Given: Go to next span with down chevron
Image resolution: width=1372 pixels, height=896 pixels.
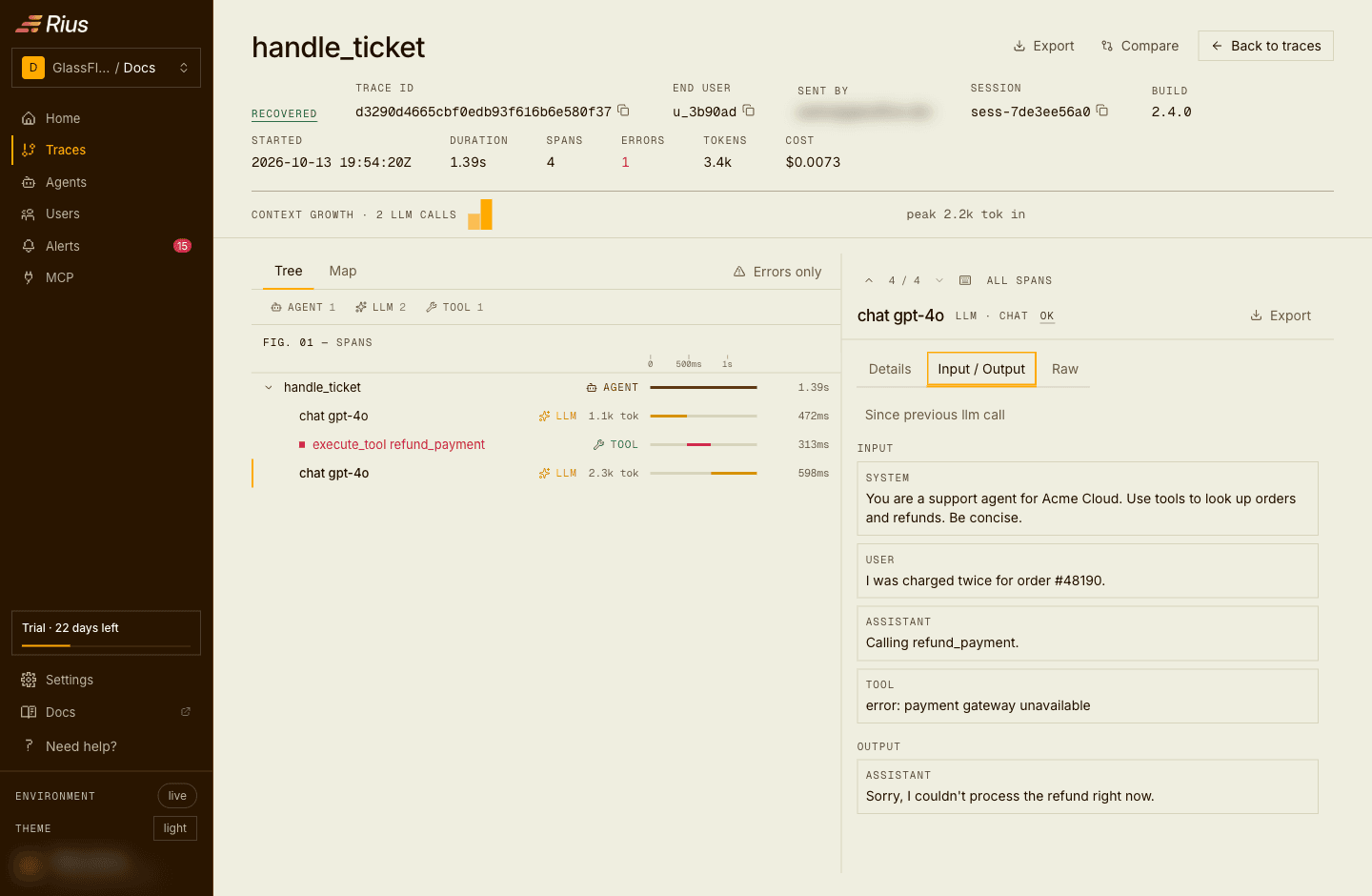Looking at the screenshot, I should point(939,280).
